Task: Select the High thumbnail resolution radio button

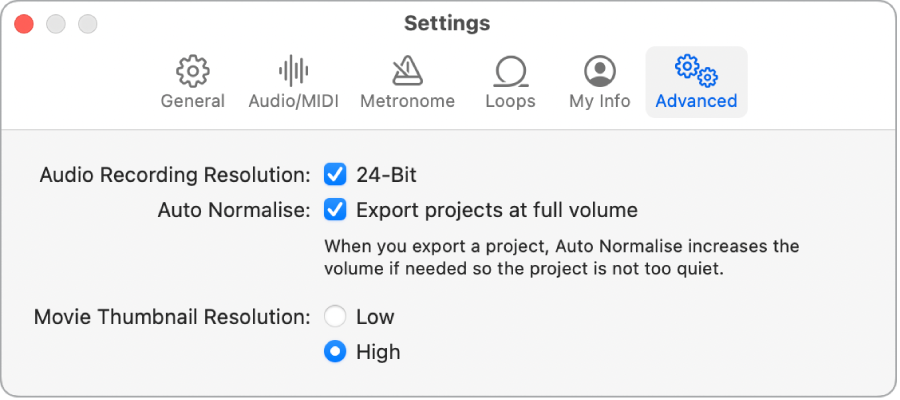Action: (x=336, y=352)
